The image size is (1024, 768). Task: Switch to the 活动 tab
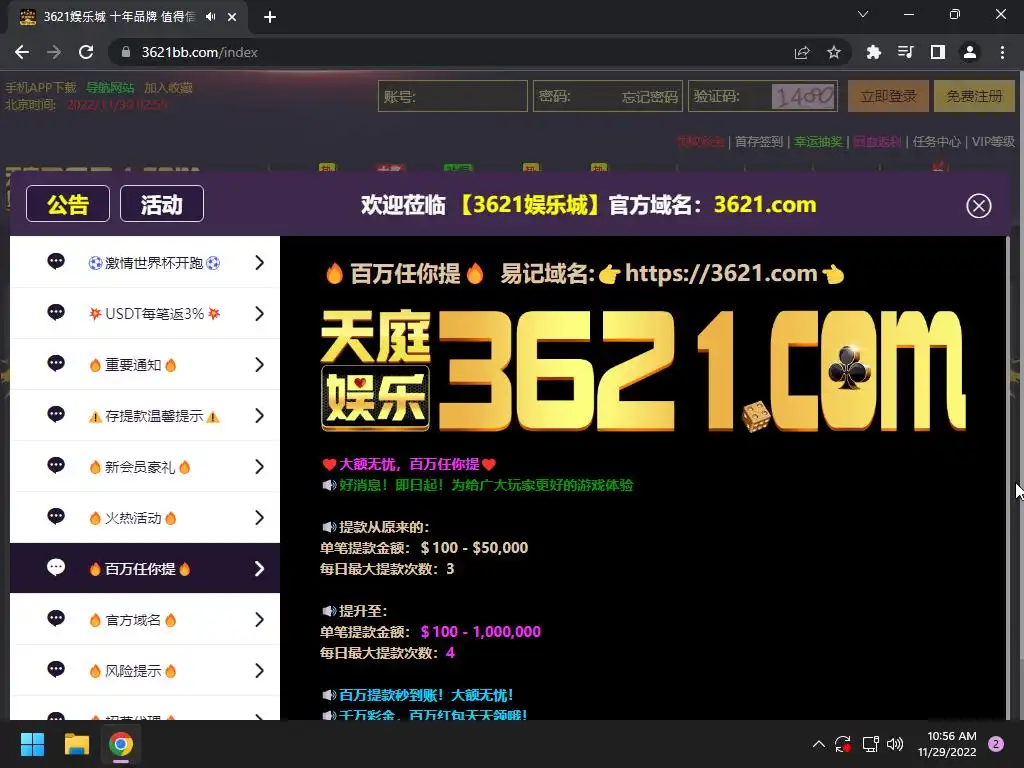pos(162,204)
